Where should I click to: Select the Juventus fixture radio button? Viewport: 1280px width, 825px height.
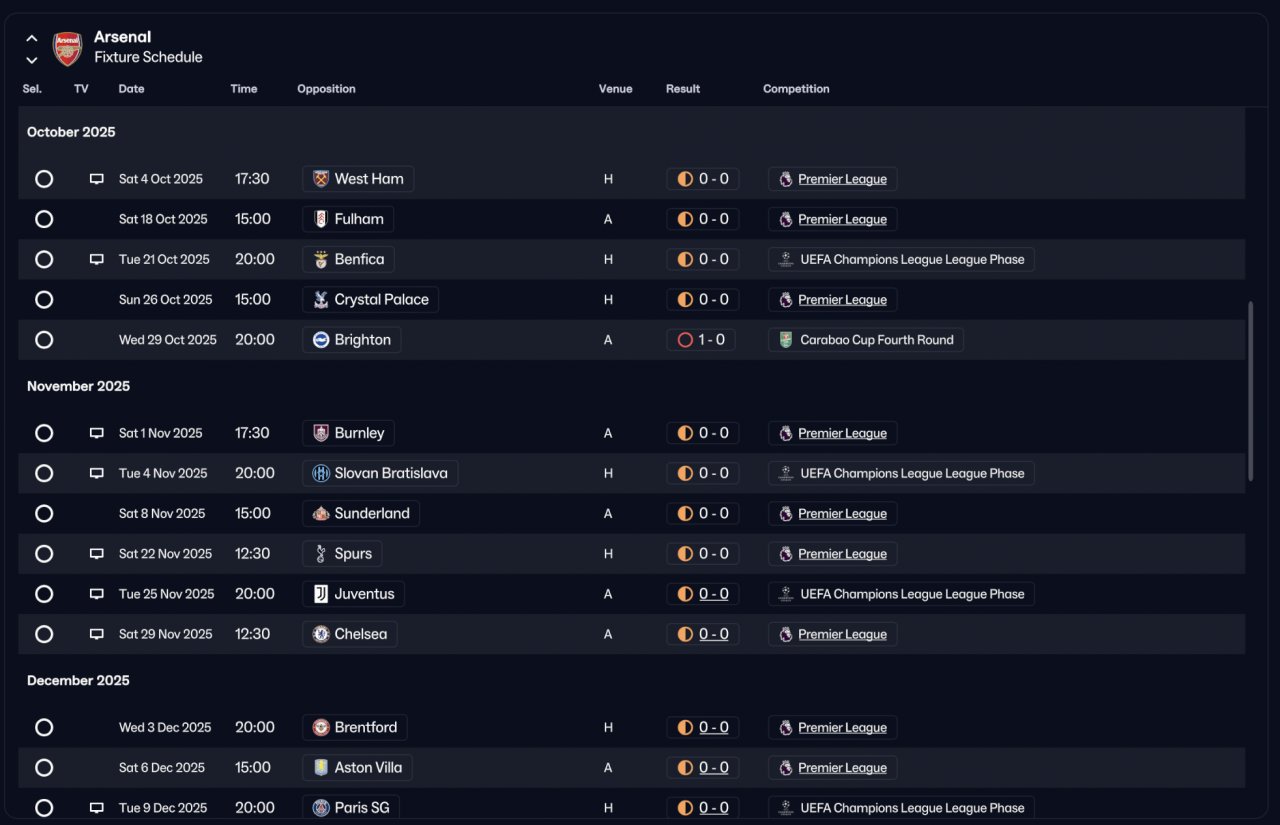point(44,594)
